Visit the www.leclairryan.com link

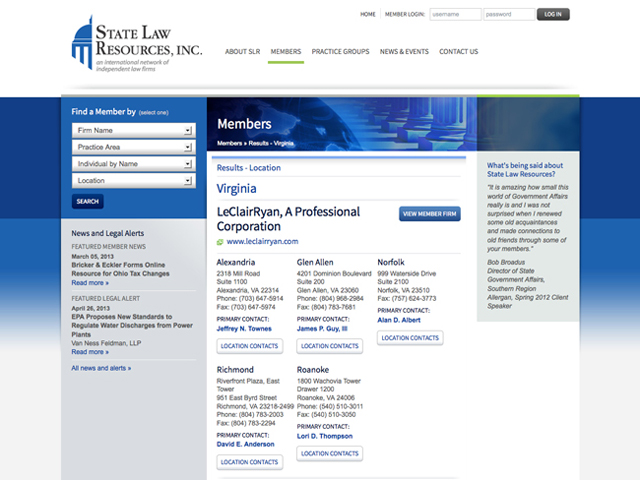pyautogui.click(x=262, y=242)
